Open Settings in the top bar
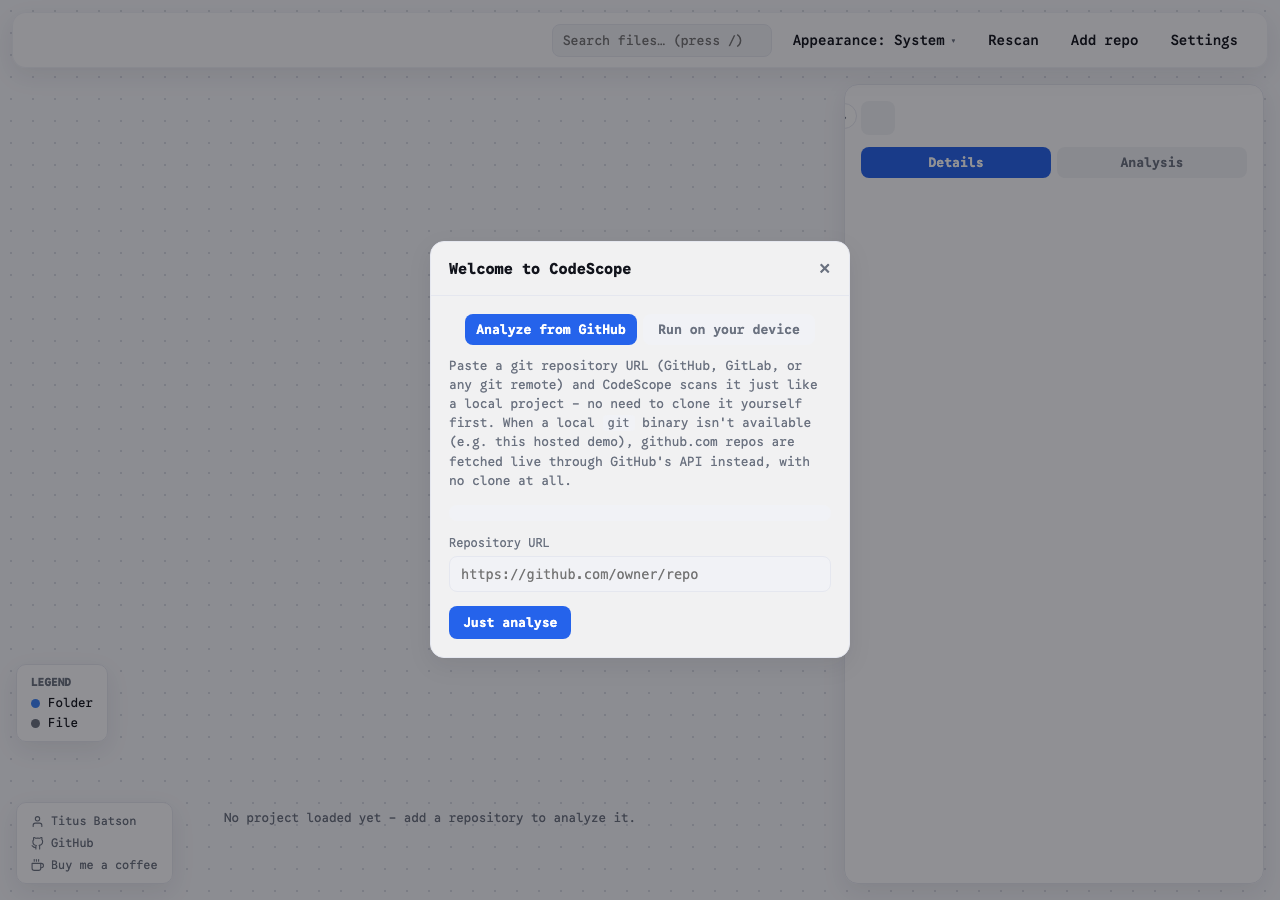Screen dimensions: 1280x900 1204,41
